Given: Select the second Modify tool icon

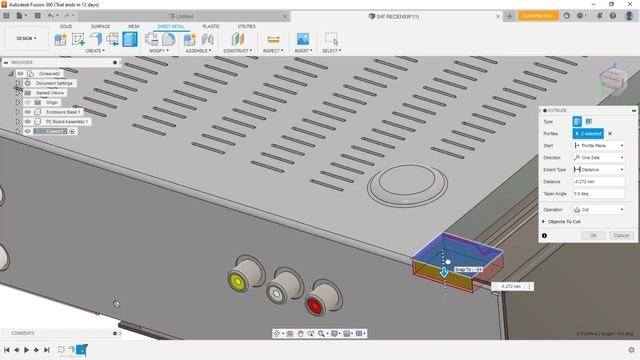Looking at the screenshot, I should (169, 39).
